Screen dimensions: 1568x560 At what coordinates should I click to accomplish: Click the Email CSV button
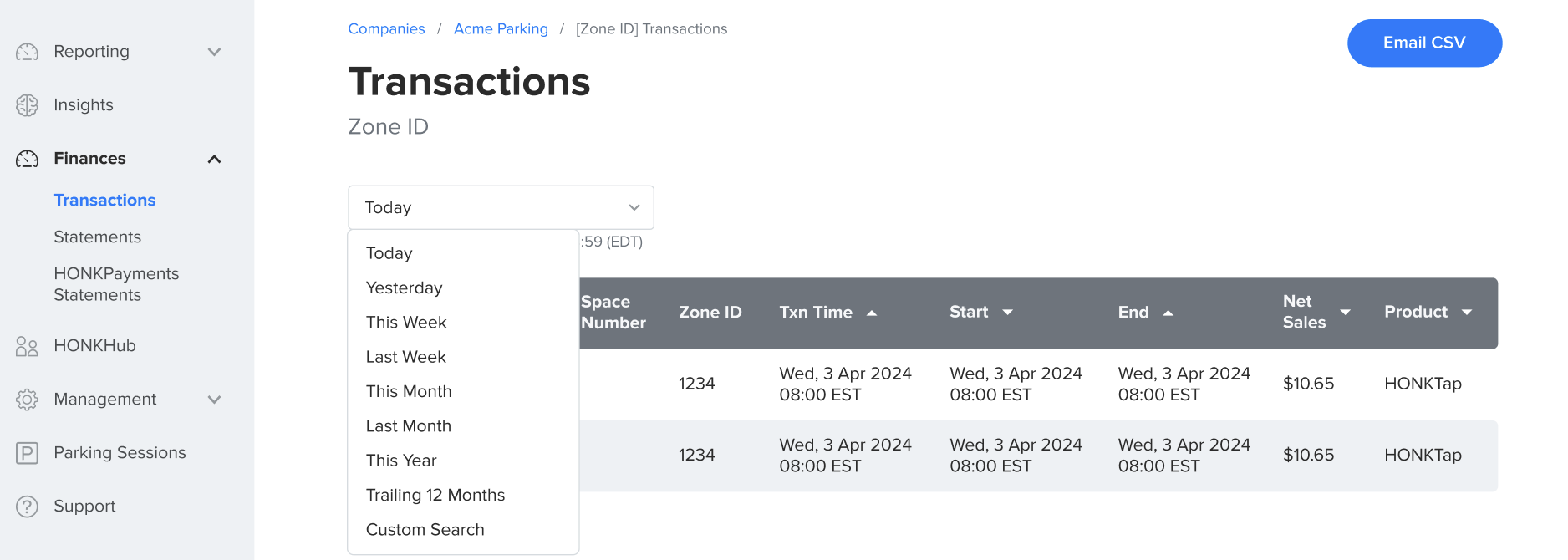[x=1424, y=43]
